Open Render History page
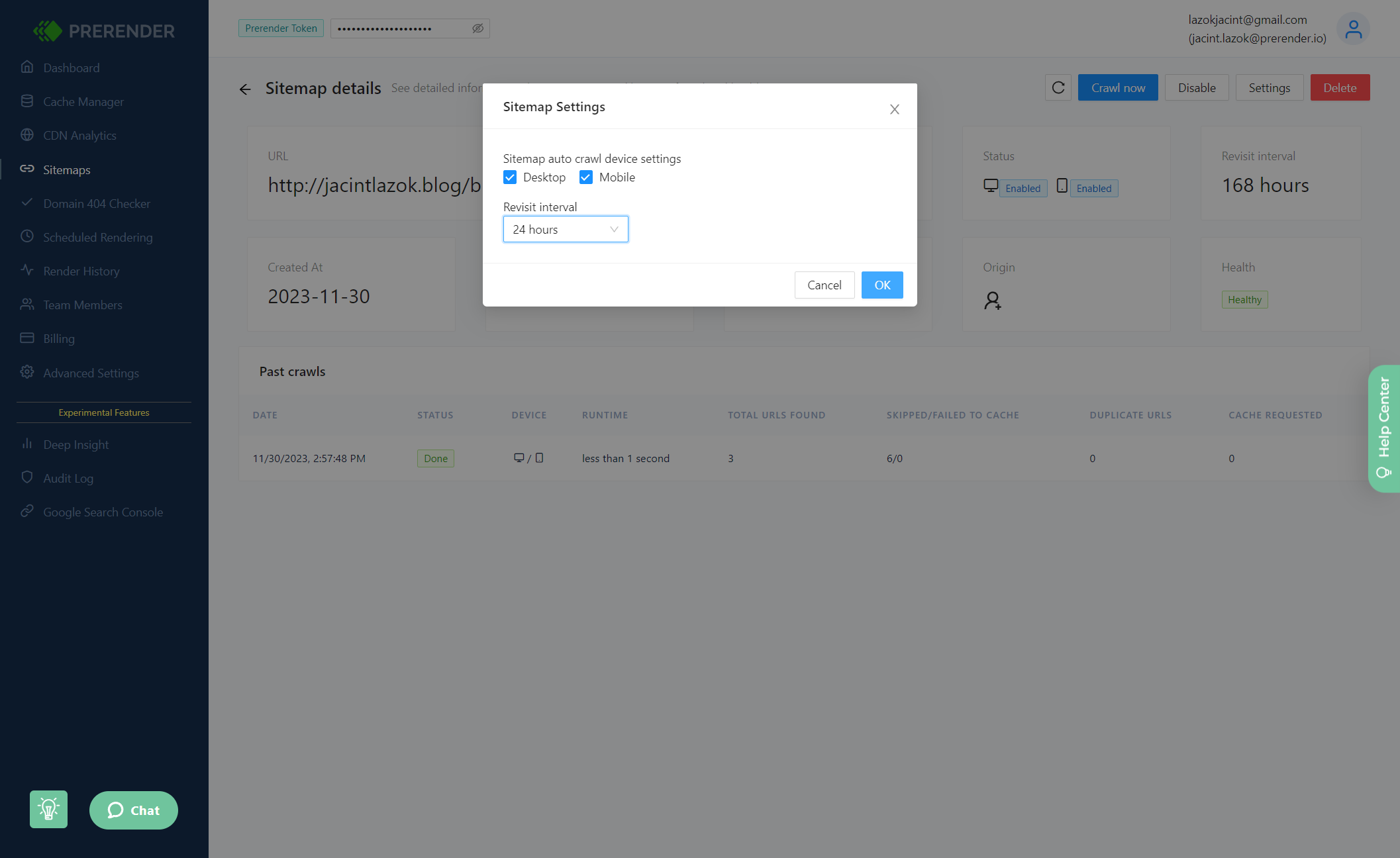 pyautogui.click(x=81, y=271)
